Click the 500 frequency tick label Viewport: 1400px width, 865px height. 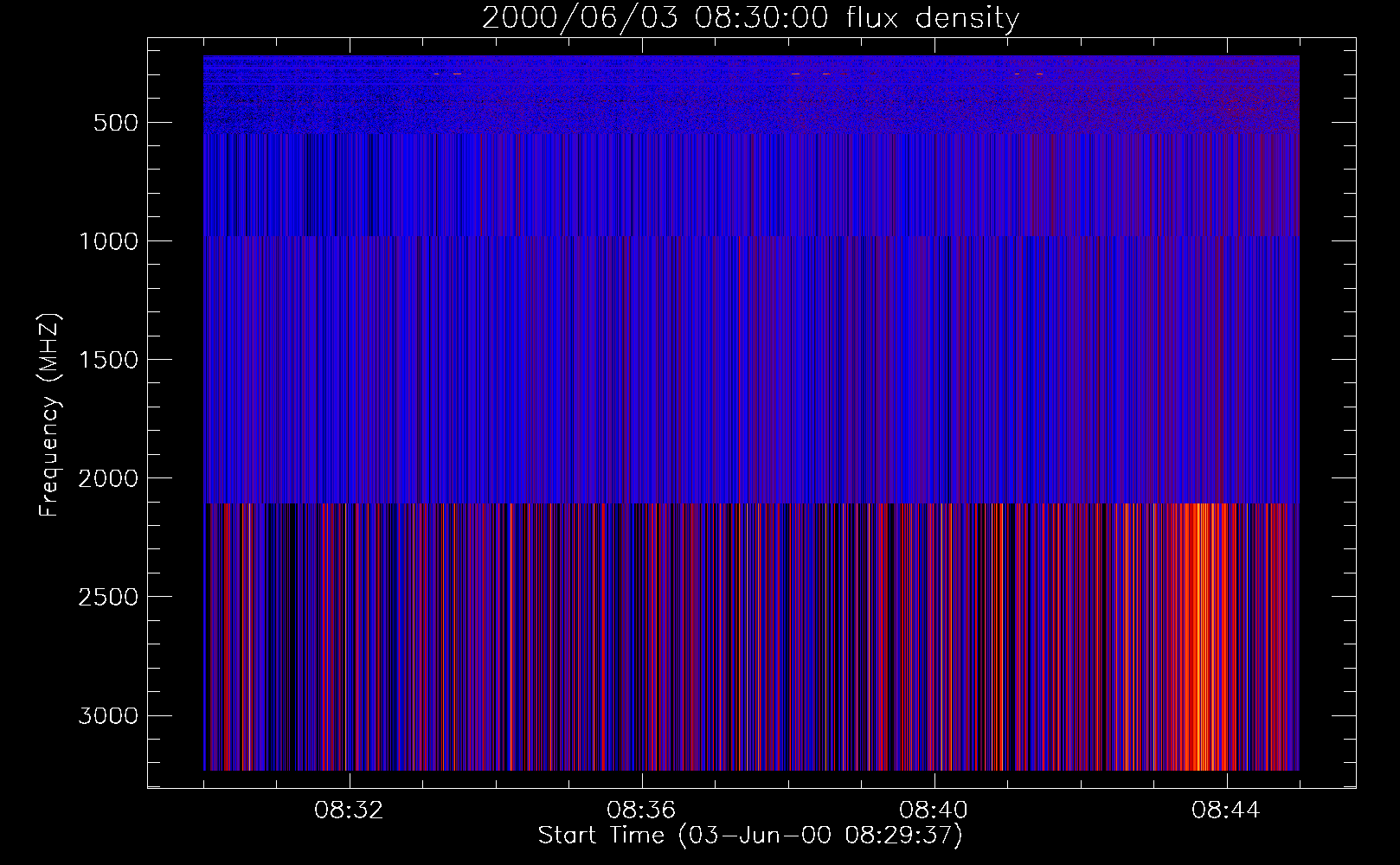(x=116, y=123)
